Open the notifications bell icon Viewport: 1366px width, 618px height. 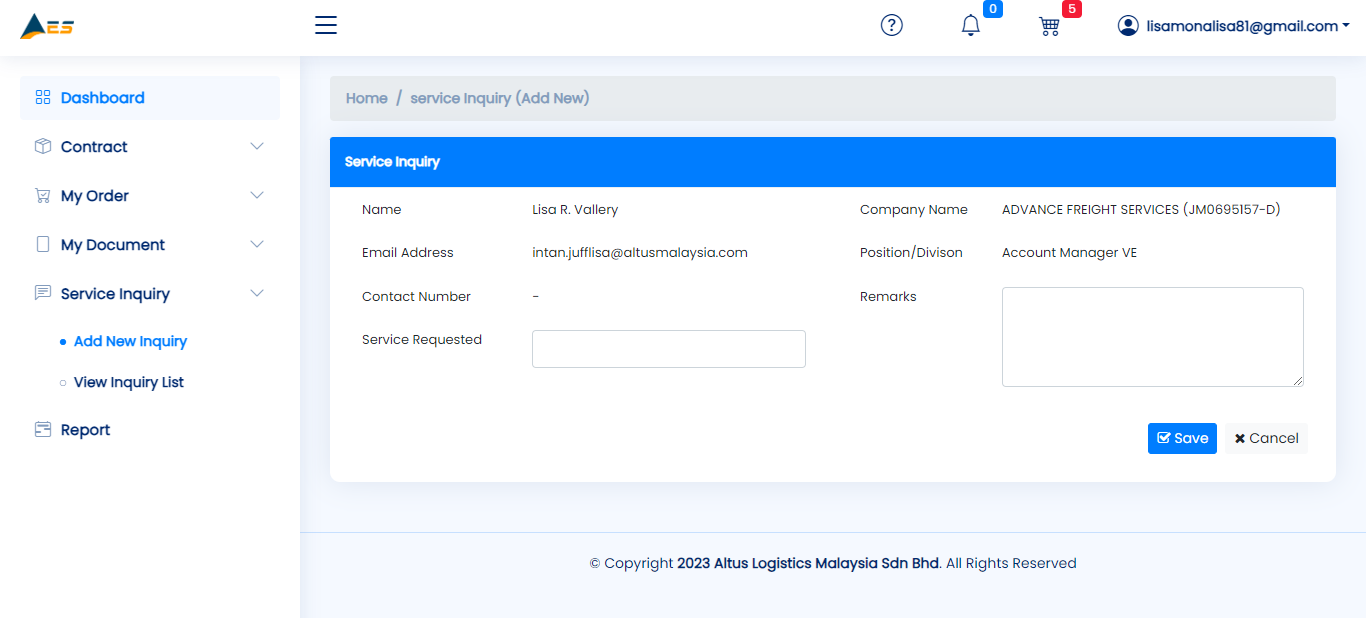[970, 26]
